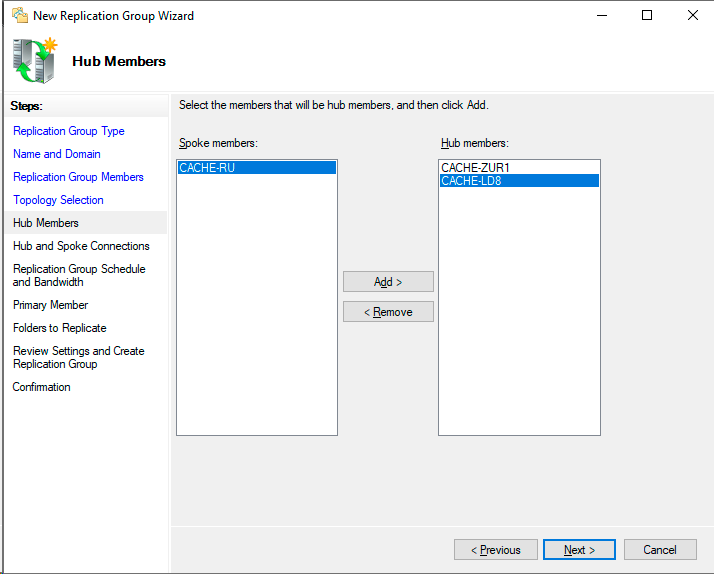Click the Hub Members step in sidebar
Viewport: 714px width, 574px height.
46,223
